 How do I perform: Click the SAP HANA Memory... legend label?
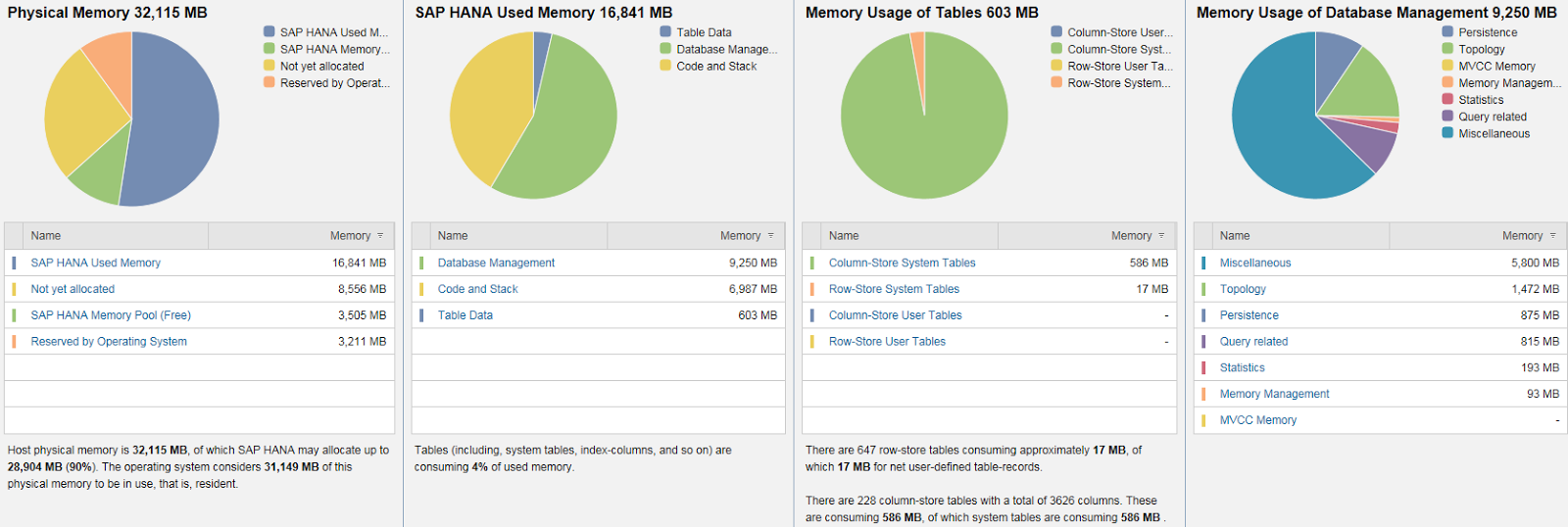click(x=335, y=49)
